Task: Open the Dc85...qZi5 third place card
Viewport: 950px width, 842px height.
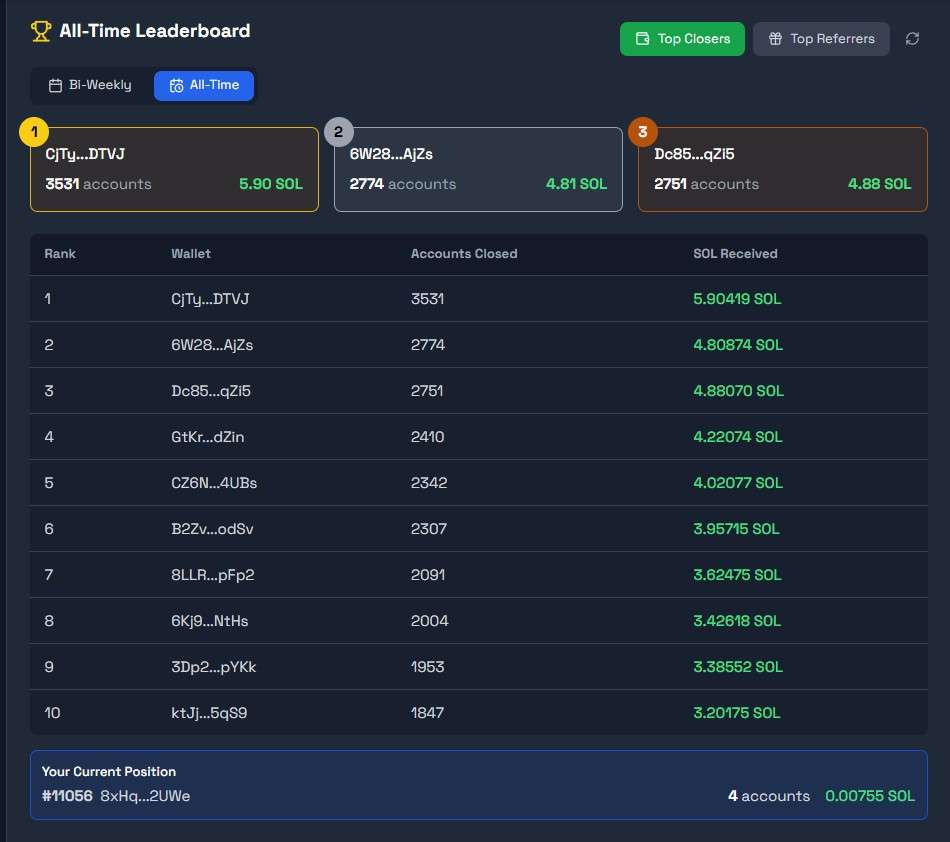Action: click(x=783, y=170)
